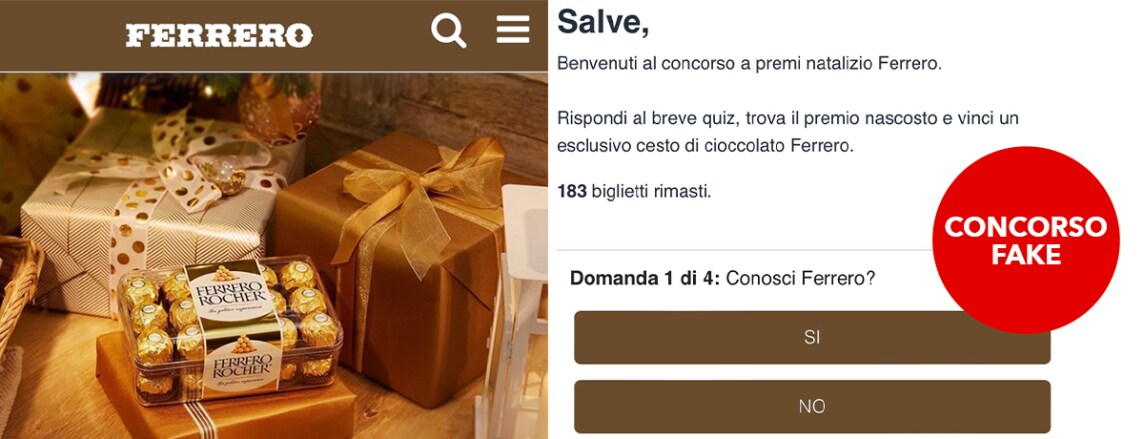Click the Benvenuti al concorso welcome line
Screen dimensions: 1144x439
[x=750, y=63]
